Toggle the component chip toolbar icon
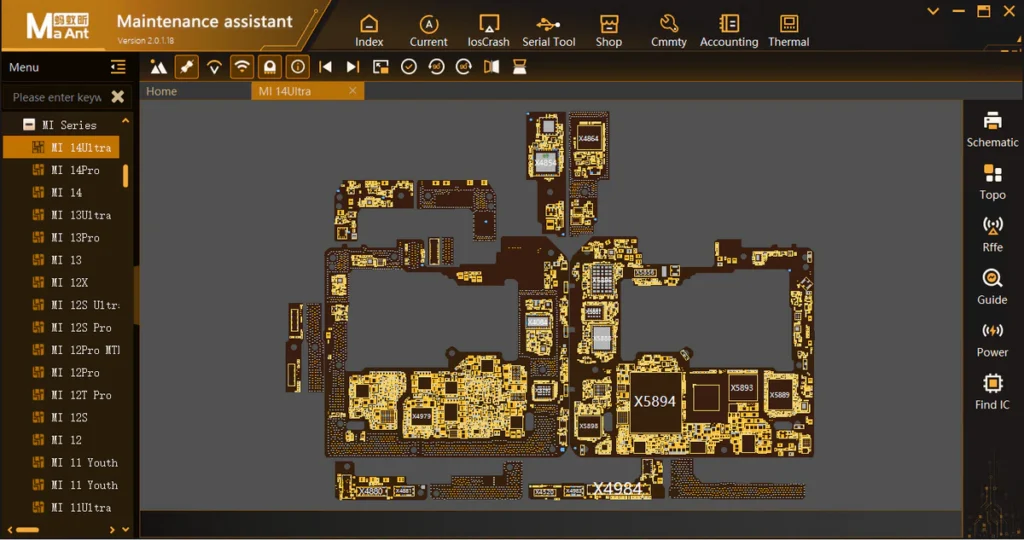Viewport: 1024px width, 540px height. [270, 67]
